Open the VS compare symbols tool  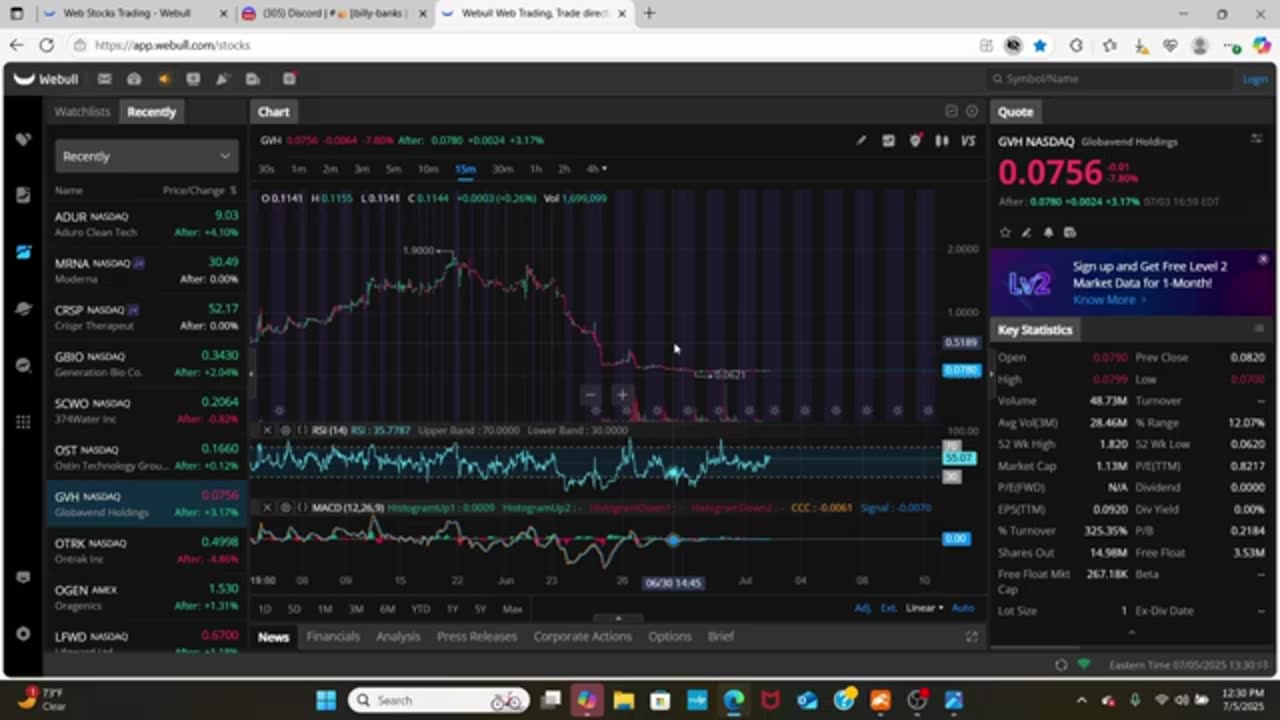(x=968, y=141)
